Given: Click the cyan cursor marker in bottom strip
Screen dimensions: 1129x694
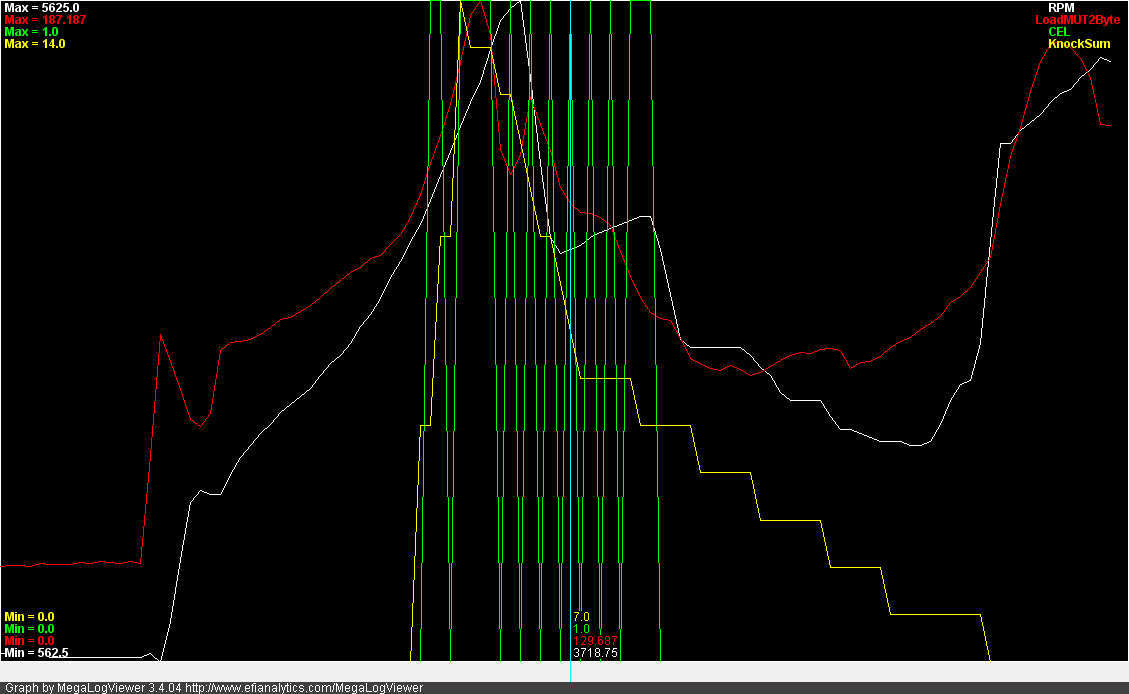Looking at the screenshot, I should [x=570, y=671].
